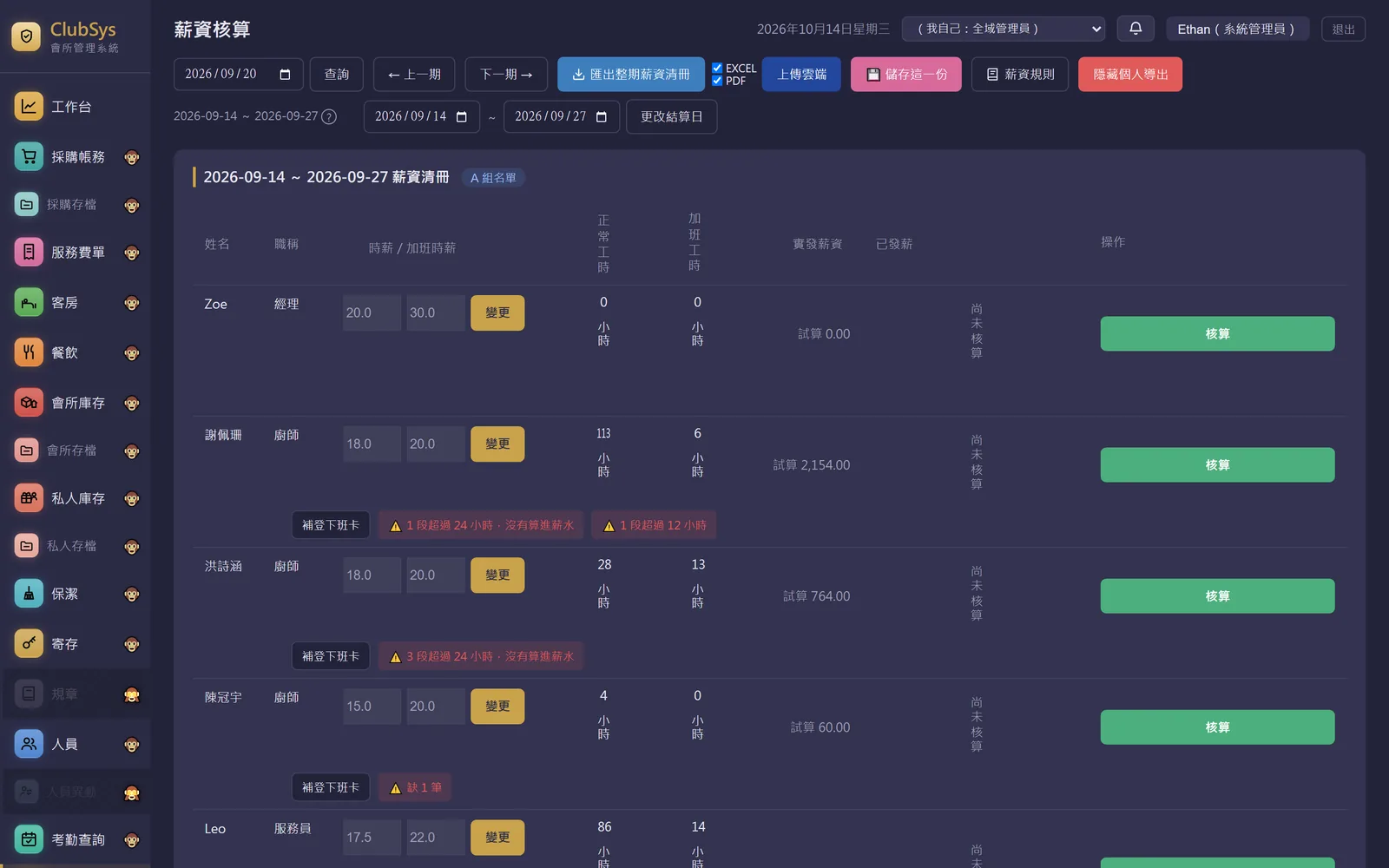Click 隱藏個人導出 red button
Image resolution: width=1389 pixels, height=868 pixels.
click(1130, 75)
